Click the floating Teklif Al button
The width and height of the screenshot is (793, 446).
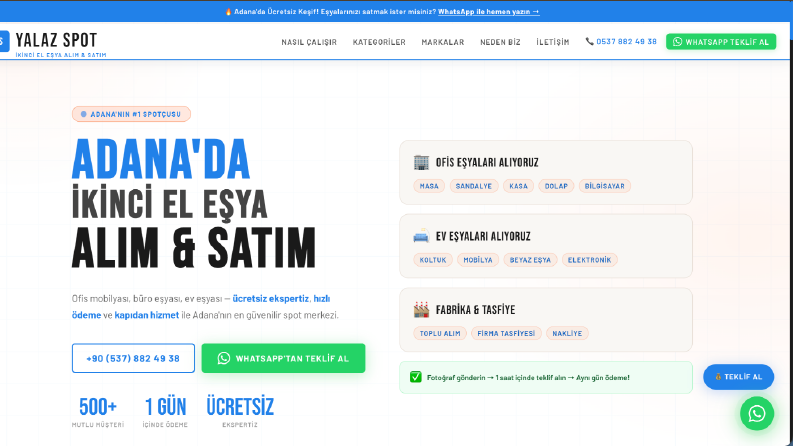[x=738, y=377]
